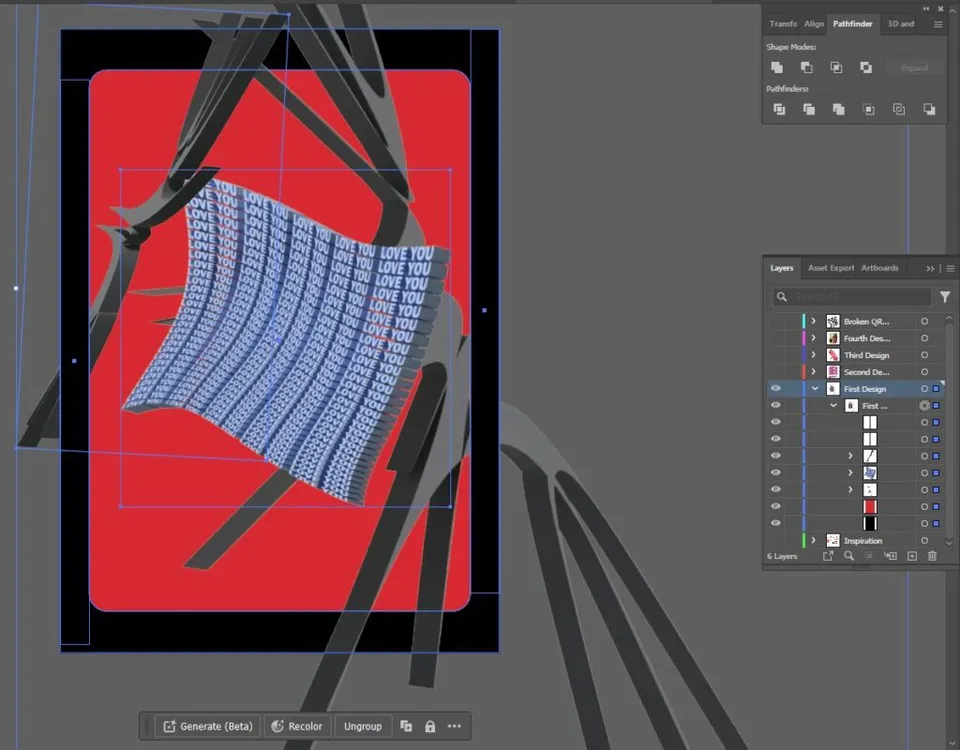Open more options in contextual task bar
The image size is (960, 750).
[454, 726]
